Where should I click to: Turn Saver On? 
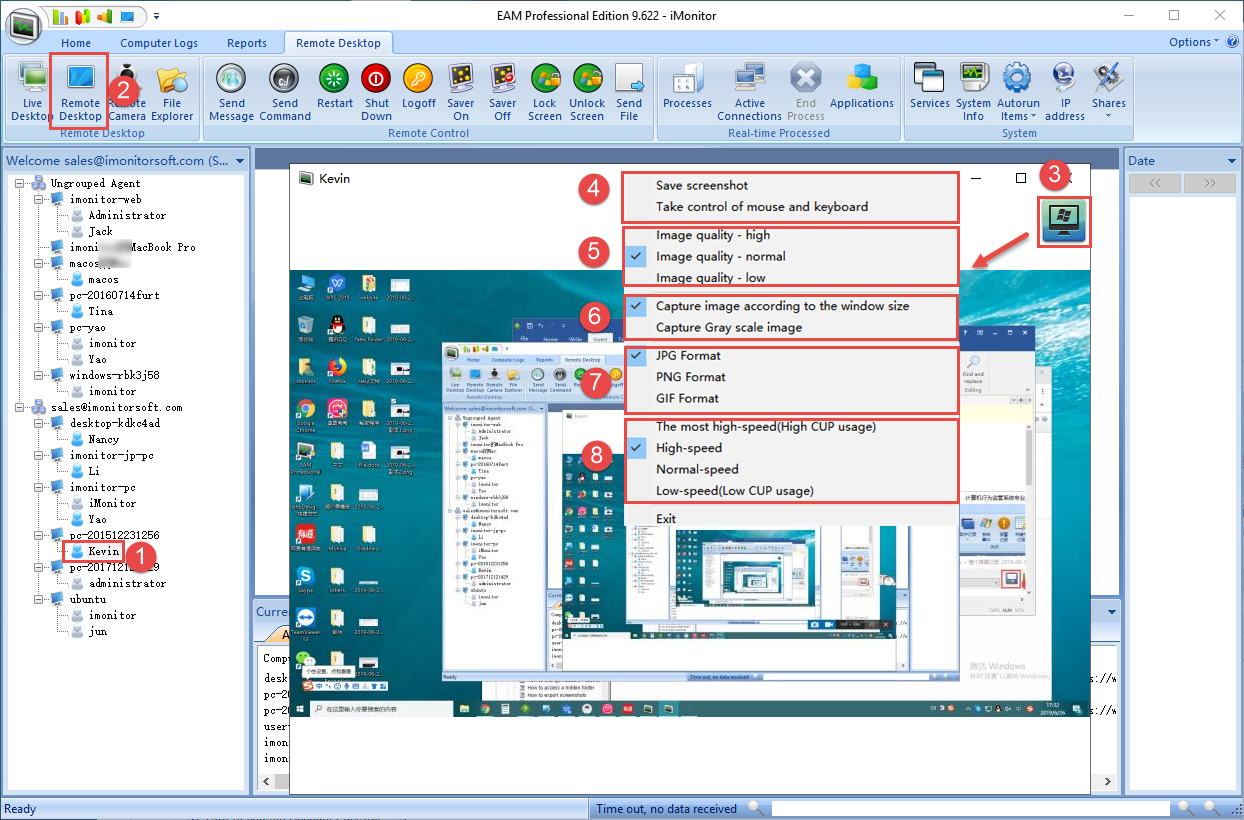click(x=461, y=91)
